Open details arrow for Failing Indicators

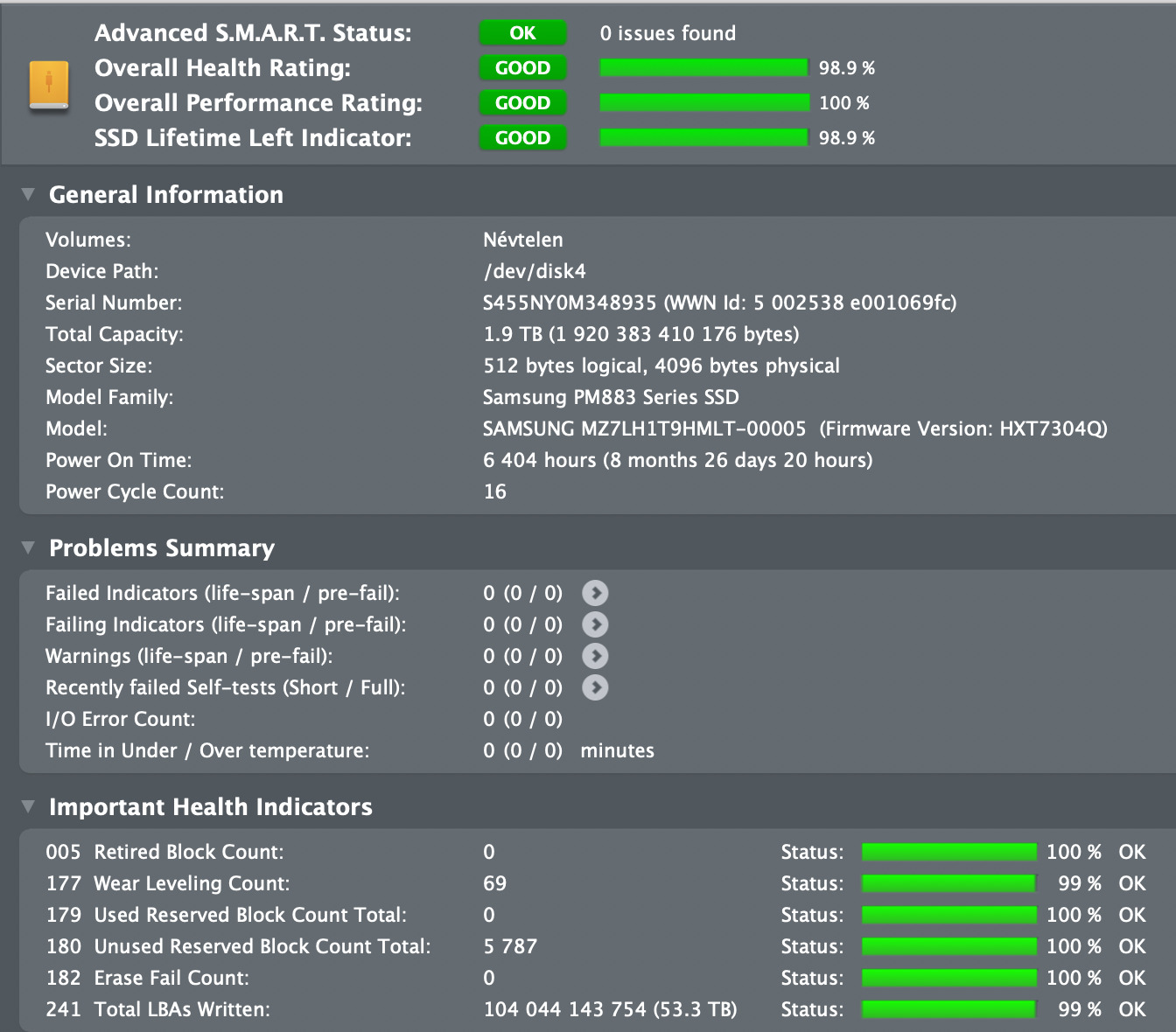(595, 624)
